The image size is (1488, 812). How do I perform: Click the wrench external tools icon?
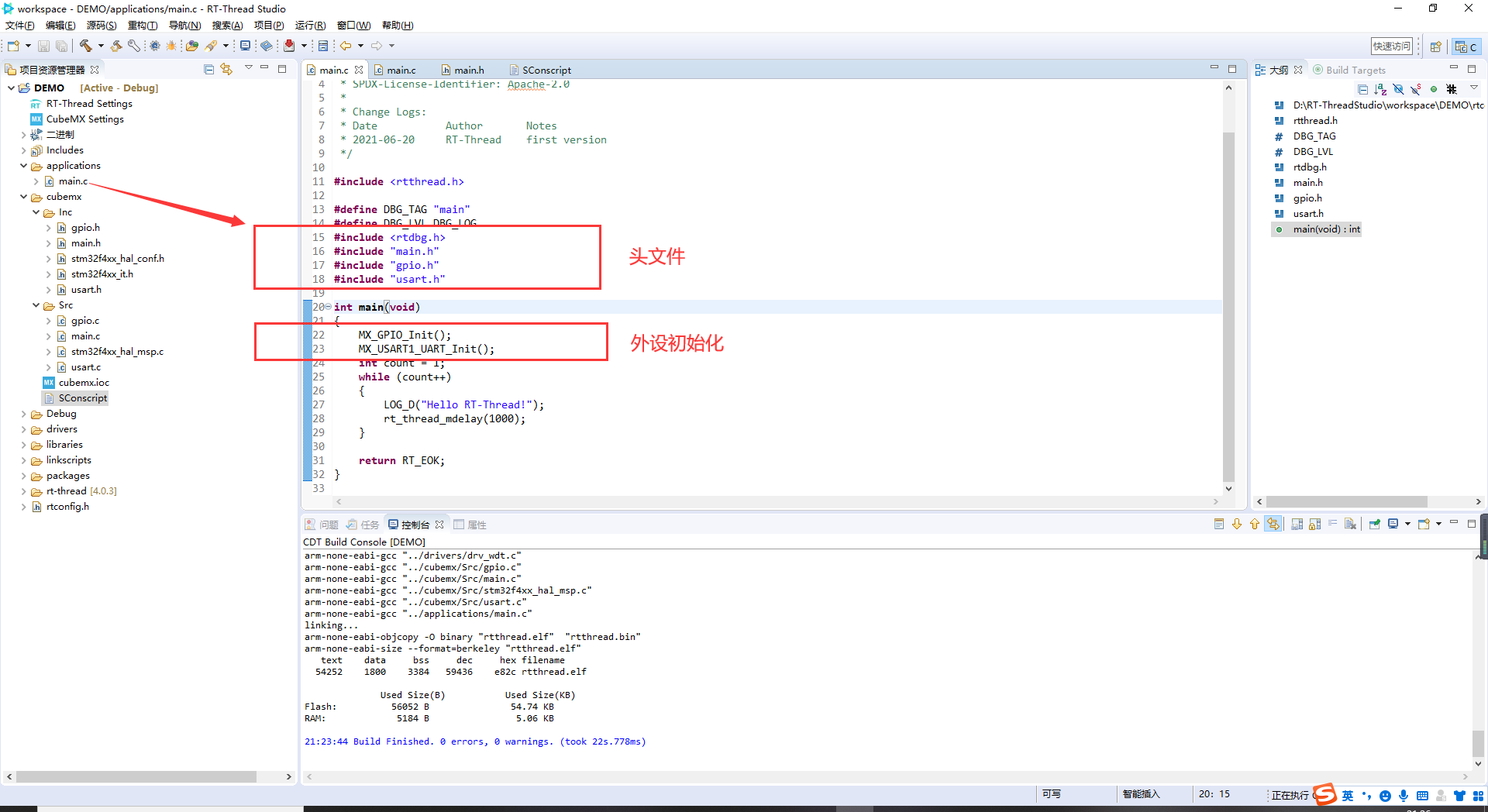click(x=133, y=46)
